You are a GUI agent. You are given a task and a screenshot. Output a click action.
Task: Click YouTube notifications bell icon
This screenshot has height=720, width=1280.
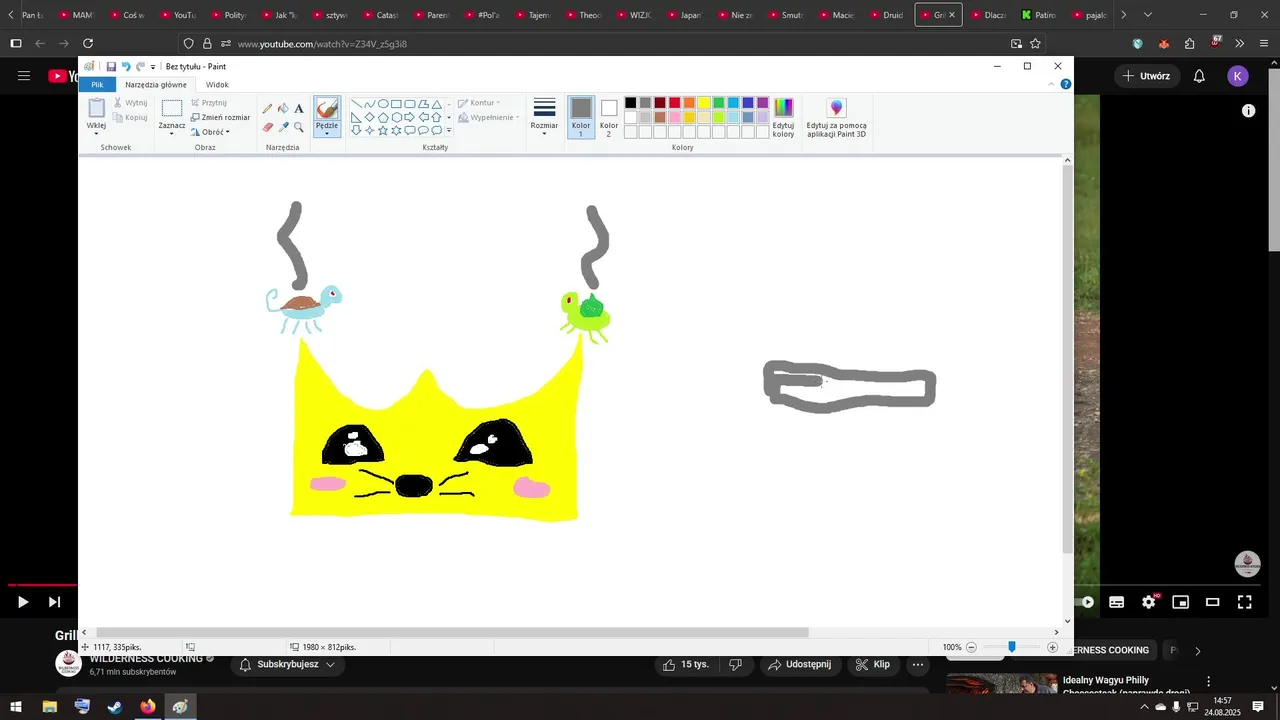click(x=1199, y=76)
